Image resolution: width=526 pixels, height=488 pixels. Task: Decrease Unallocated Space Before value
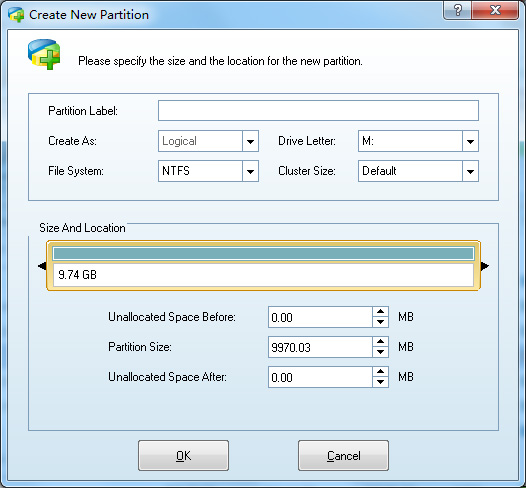[380, 322]
